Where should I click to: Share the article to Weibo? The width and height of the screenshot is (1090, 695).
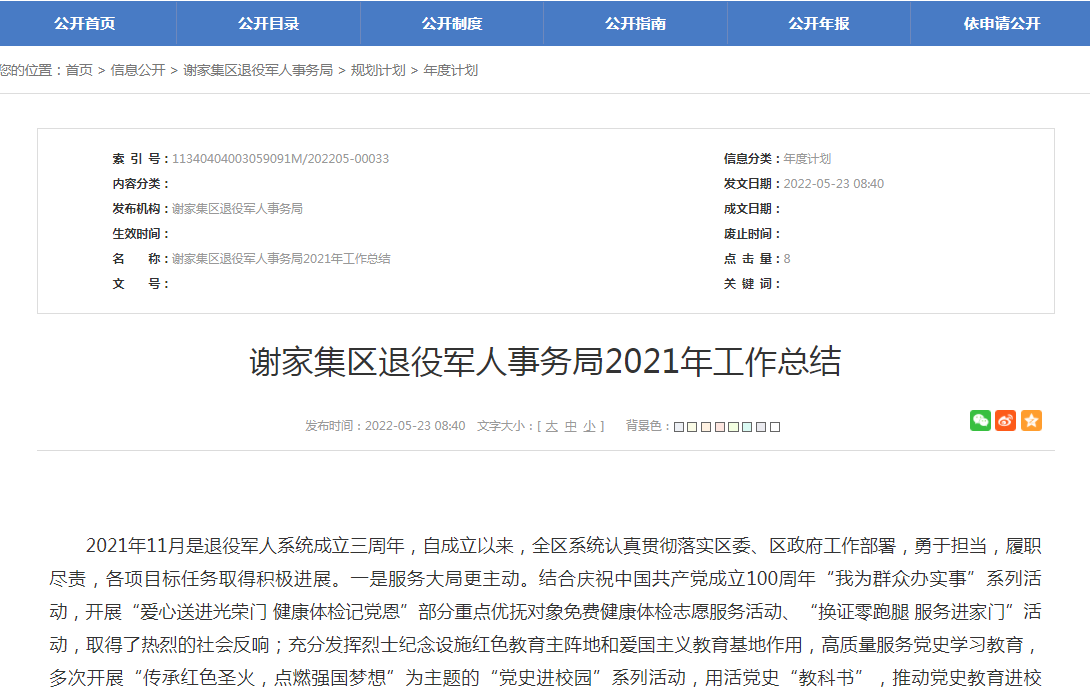click(x=1006, y=421)
